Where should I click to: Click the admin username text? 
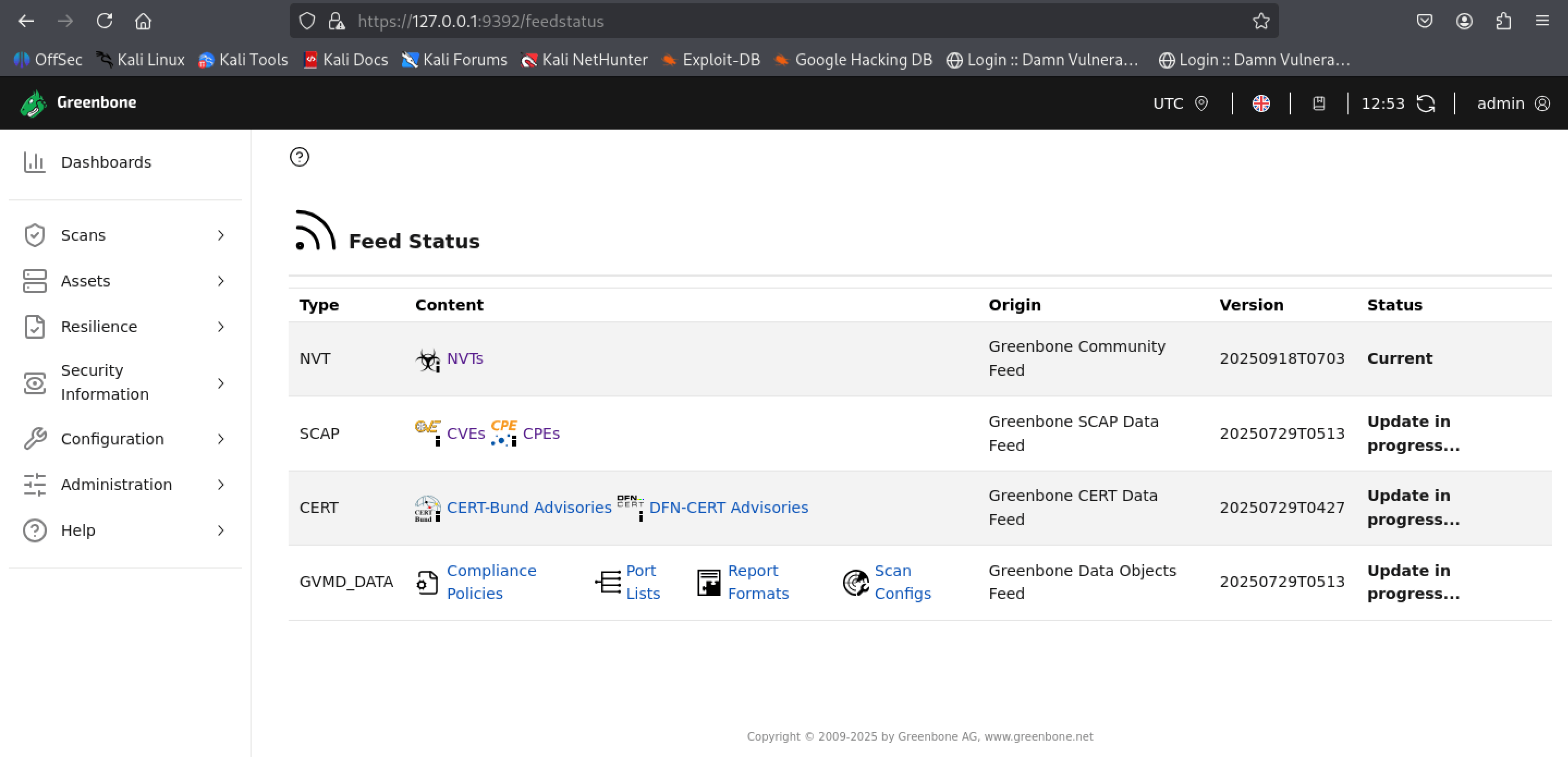click(x=1500, y=103)
